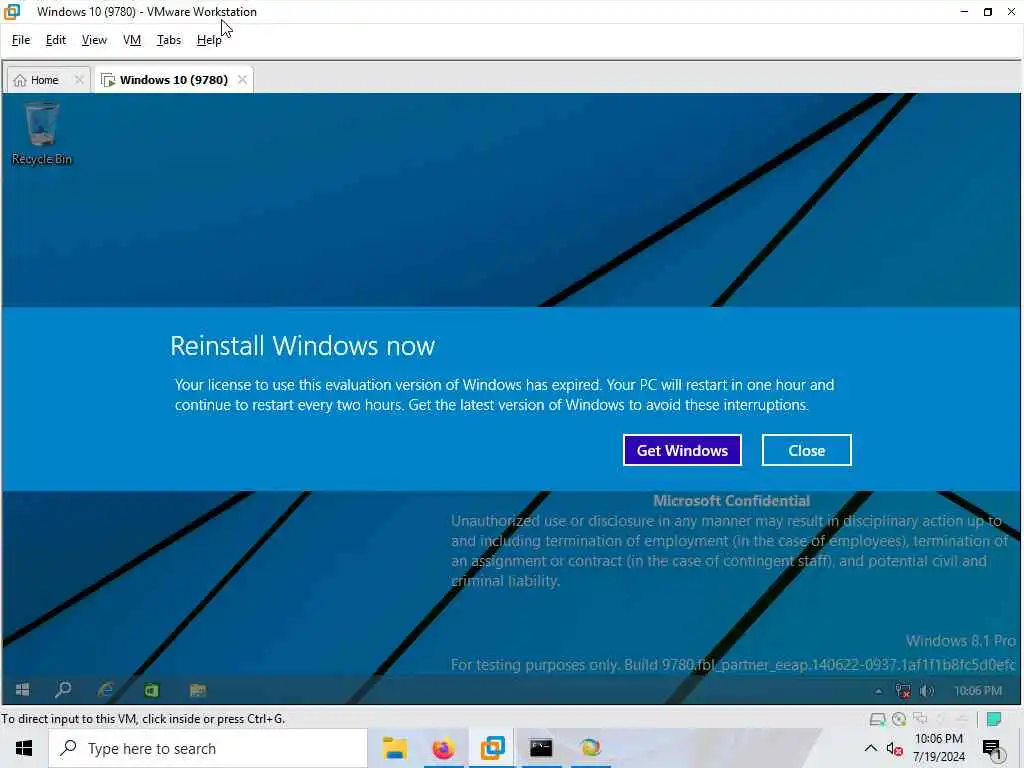Restore down the VMware Workstation window
The height and width of the screenshot is (768, 1024).
tap(987, 12)
